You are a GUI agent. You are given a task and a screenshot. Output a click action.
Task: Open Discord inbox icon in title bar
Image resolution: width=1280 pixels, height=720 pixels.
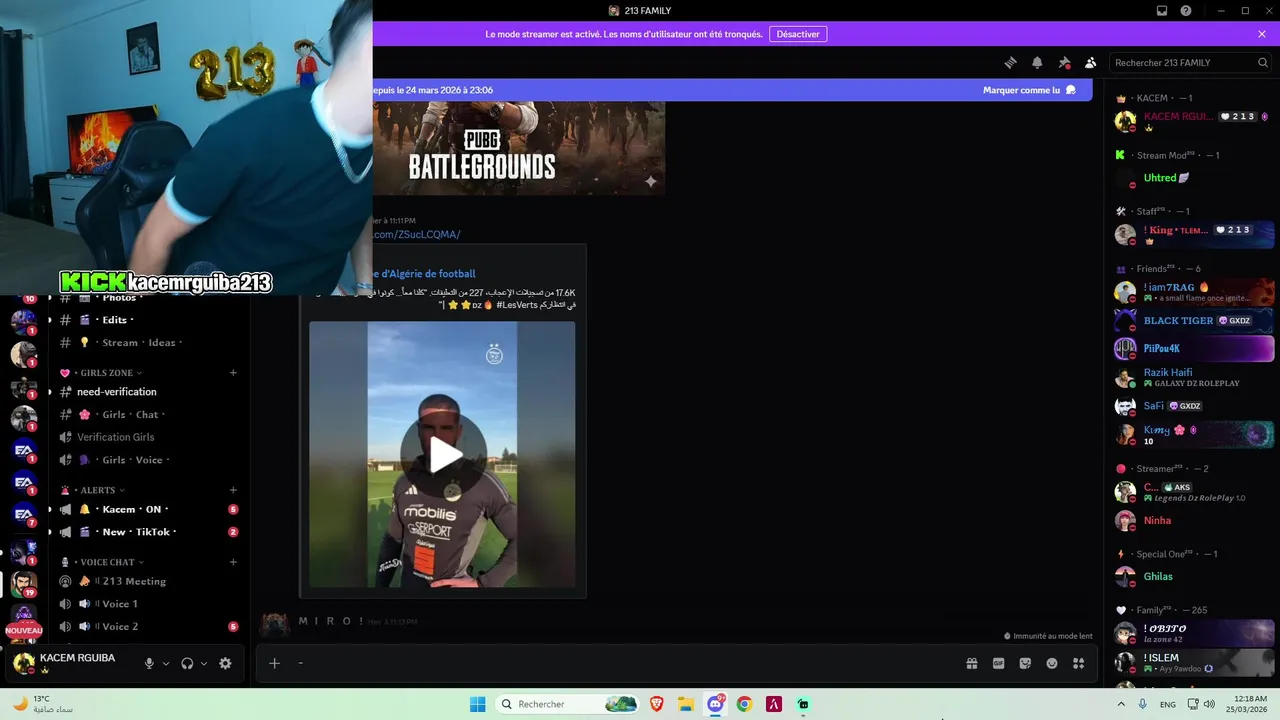click(1162, 10)
